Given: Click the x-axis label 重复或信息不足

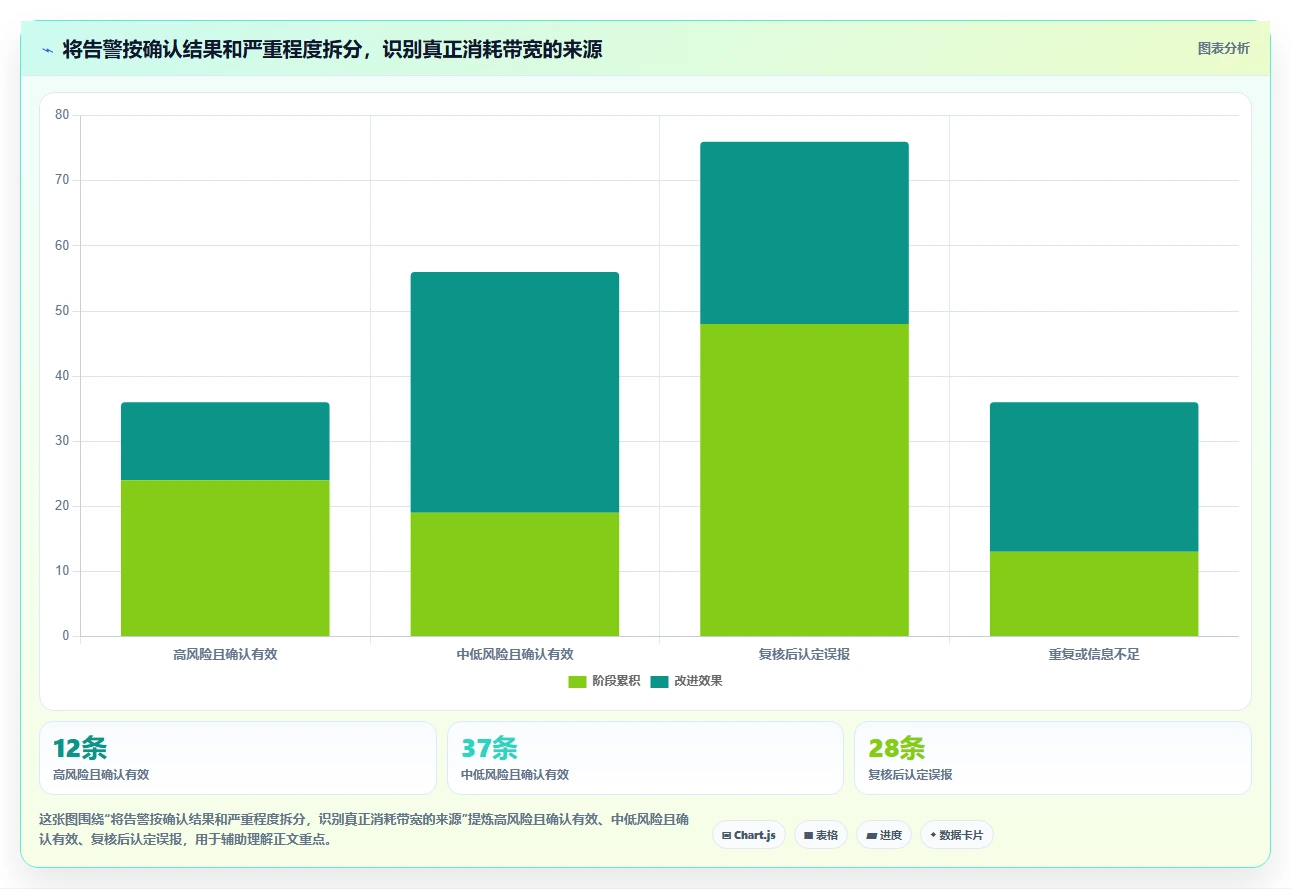Looking at the screenshot, I should tap(1094, 655).
